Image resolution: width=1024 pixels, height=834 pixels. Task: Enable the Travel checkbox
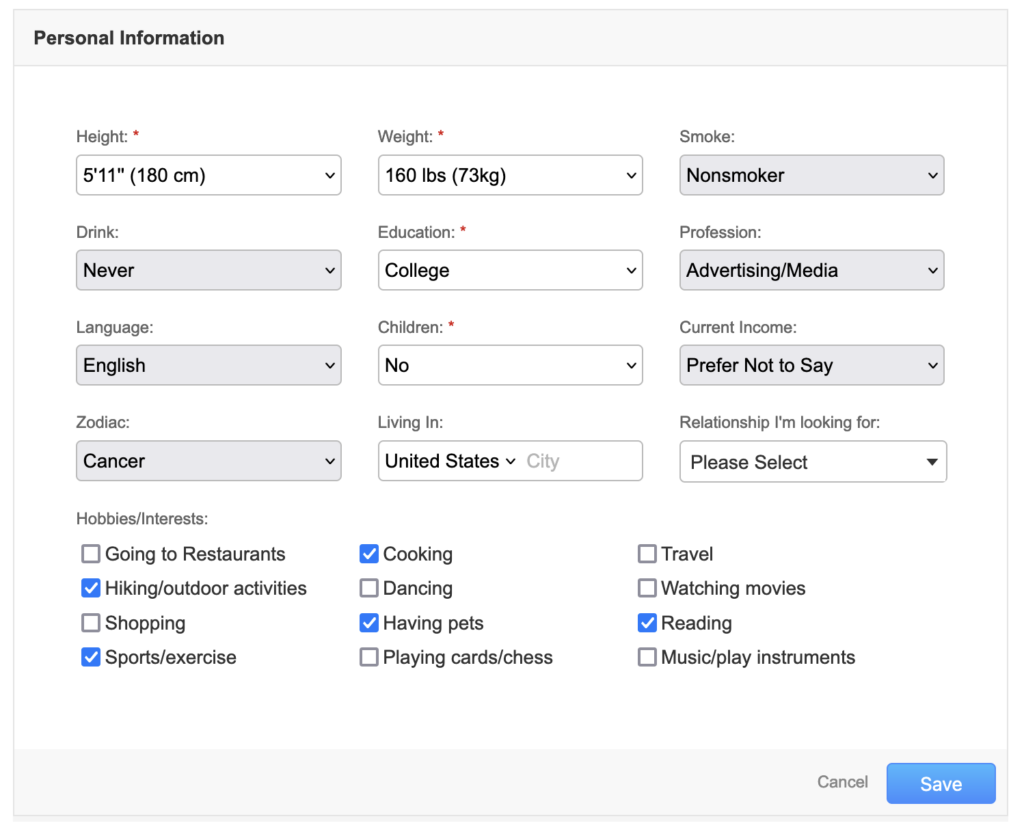click(x=647, y=554)
